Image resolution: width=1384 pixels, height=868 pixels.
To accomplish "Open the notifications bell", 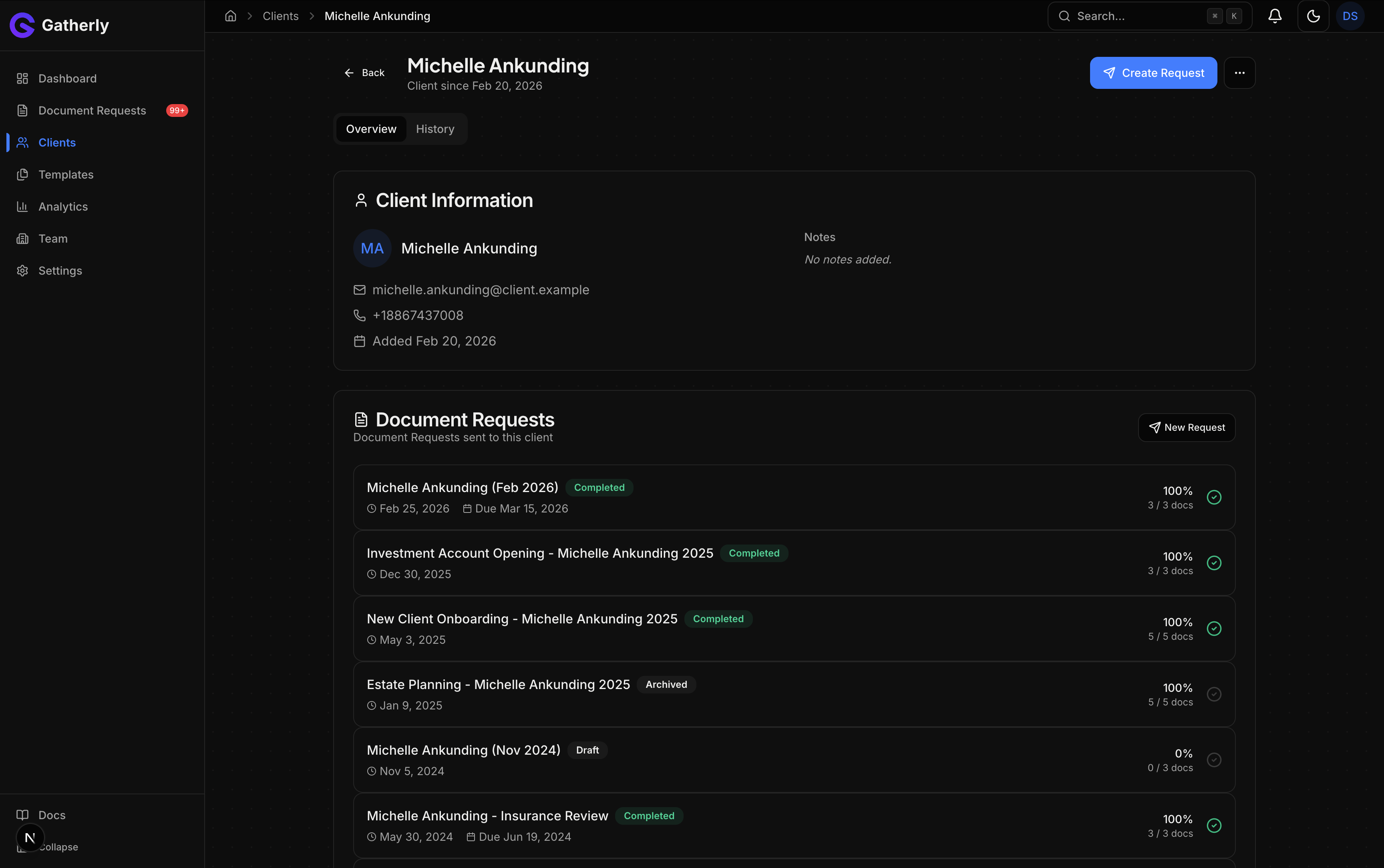I will point(1274,16).
